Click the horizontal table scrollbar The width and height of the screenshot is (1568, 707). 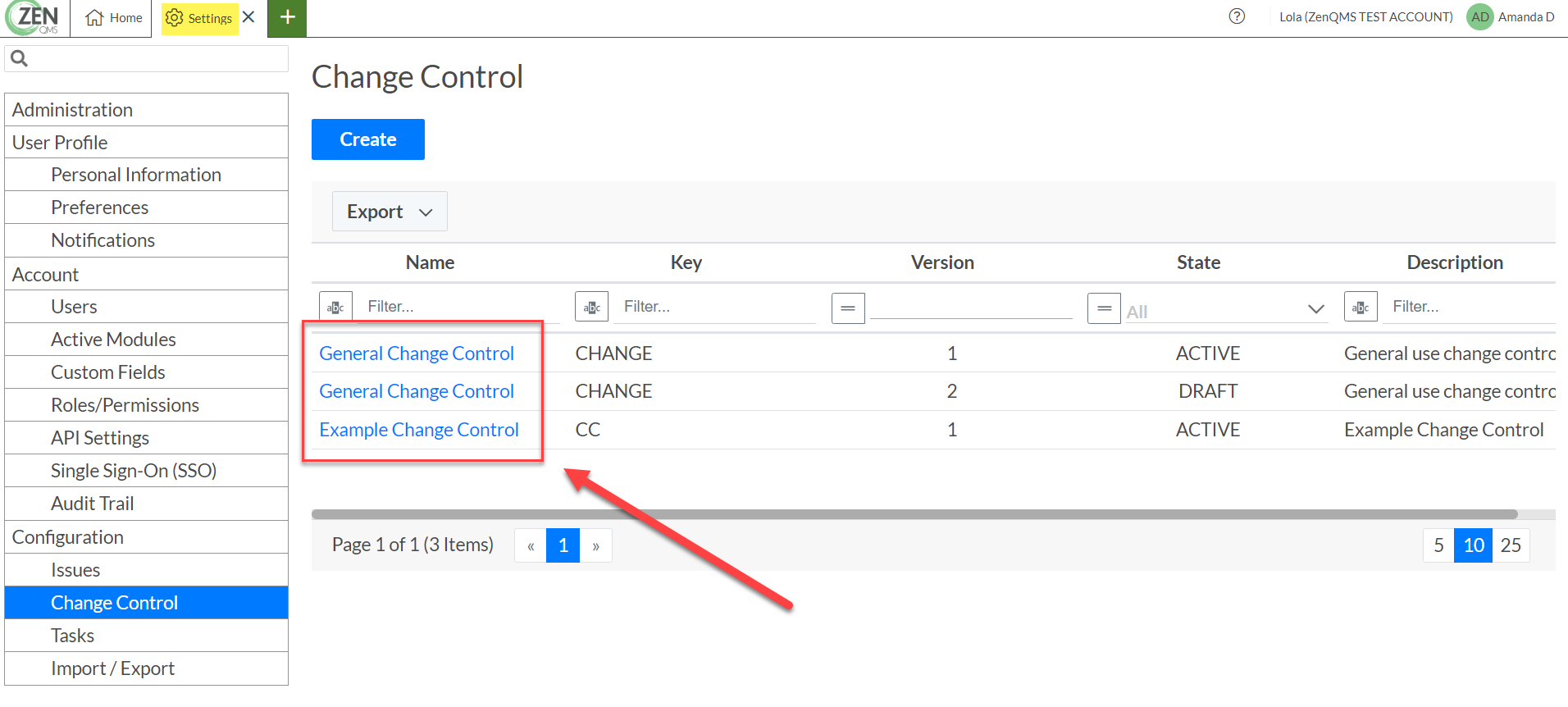(x=914, y=514)
